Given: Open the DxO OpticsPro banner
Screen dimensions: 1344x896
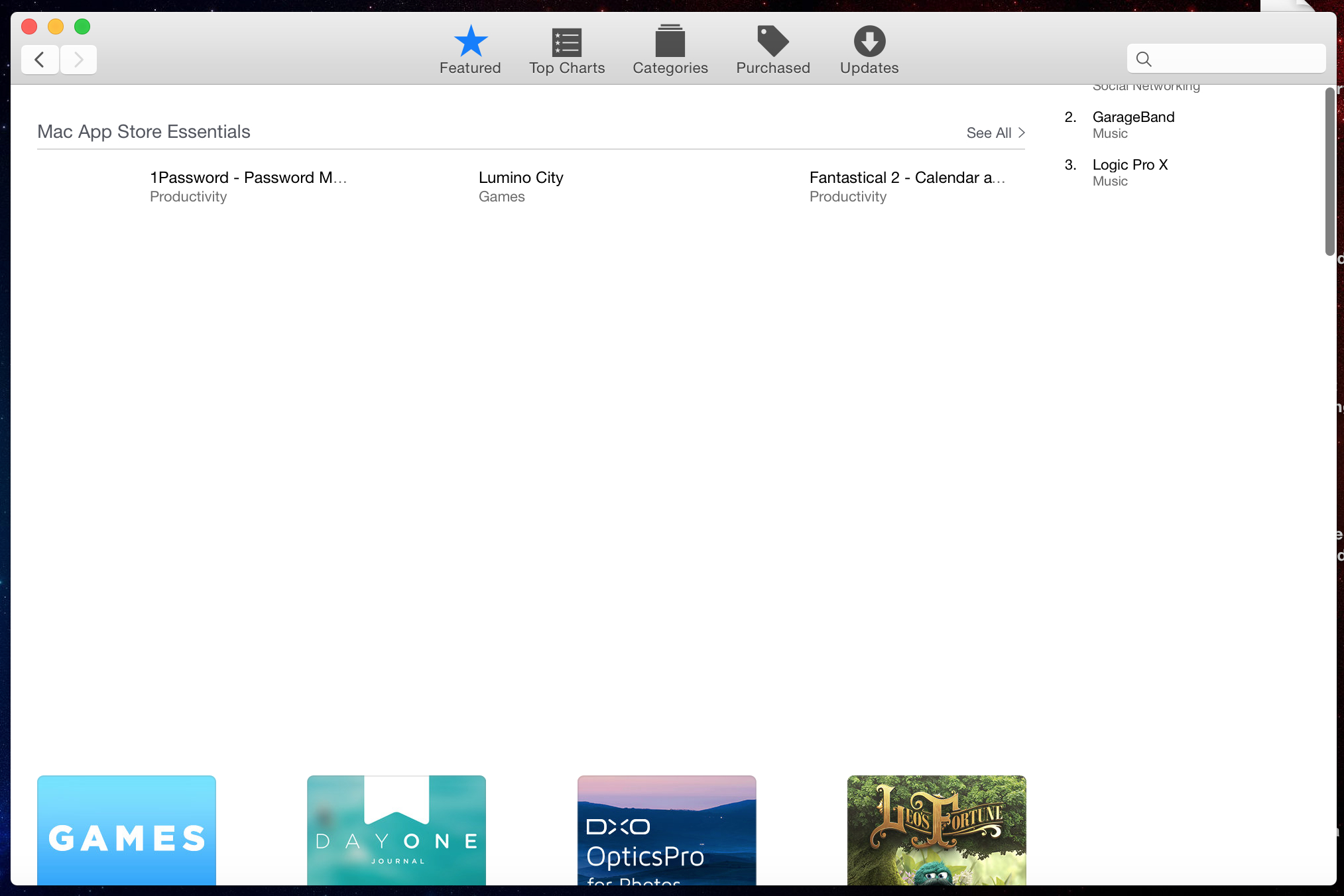Looking at the screenshot, I should (666, 830).
